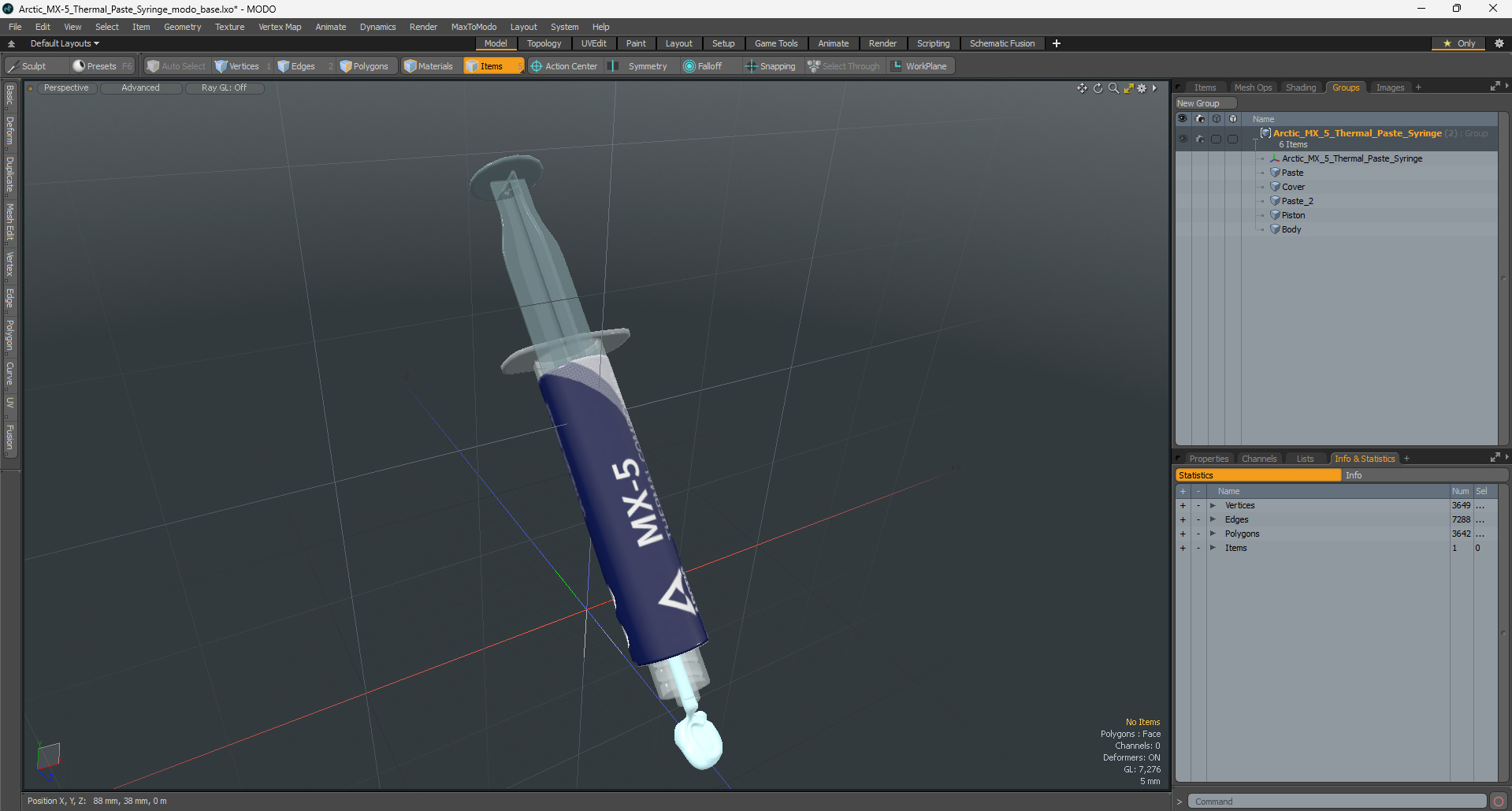Toggle second checkbox in Arctic group row
The height and width of the screenshot is (811, 1512).
(1232, 139)
